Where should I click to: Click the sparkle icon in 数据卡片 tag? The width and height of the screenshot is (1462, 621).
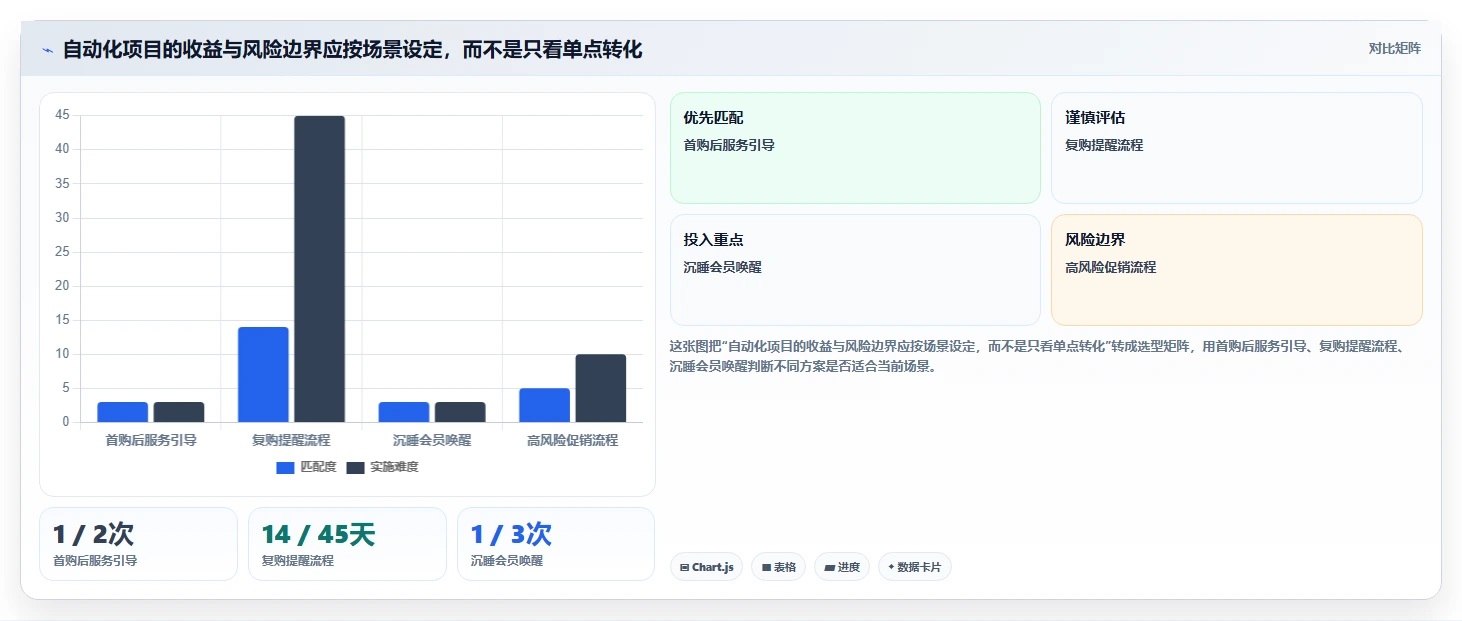(891, 567)
